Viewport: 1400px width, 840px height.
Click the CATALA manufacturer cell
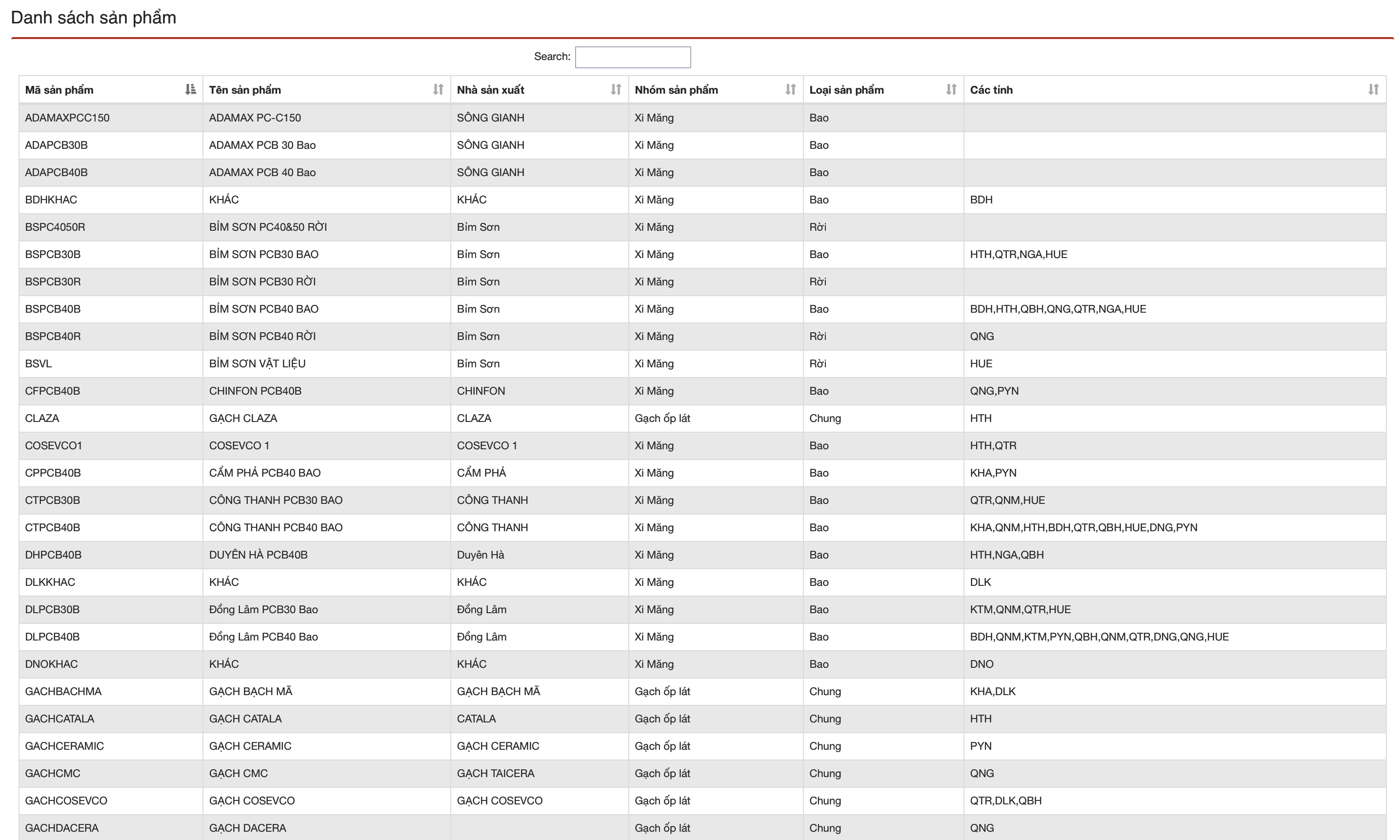540,719
